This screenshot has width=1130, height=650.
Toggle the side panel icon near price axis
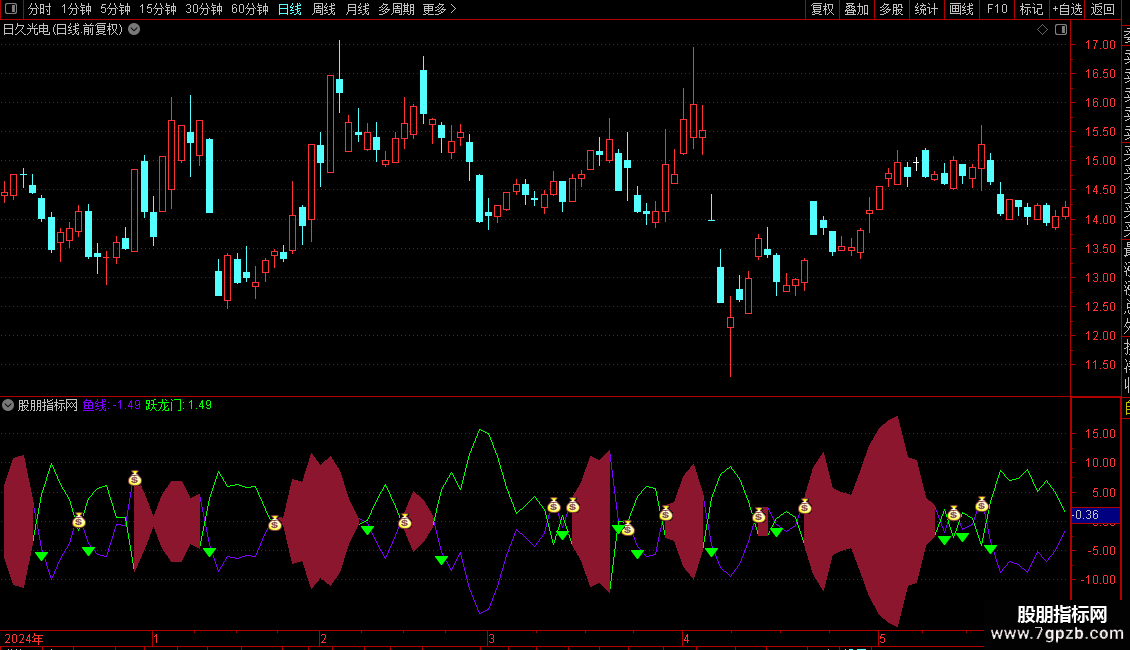[x=1061, y=30]
